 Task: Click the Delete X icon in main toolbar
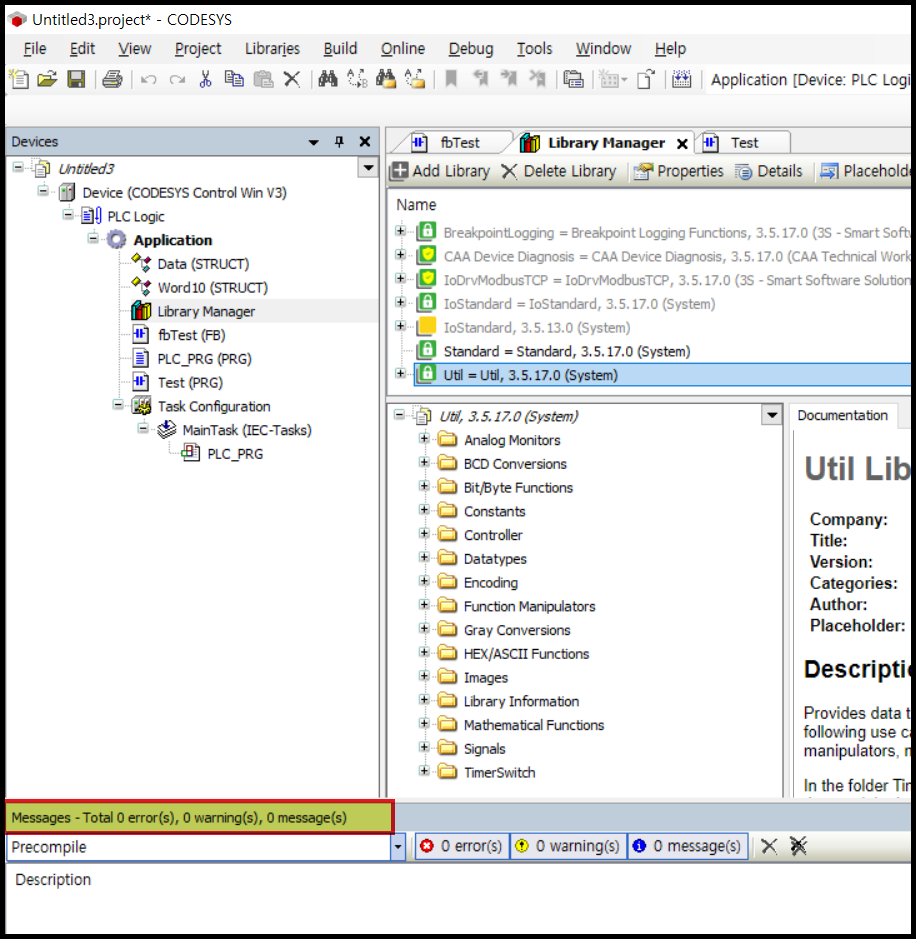pyautogui.click(x=292, y=79)
